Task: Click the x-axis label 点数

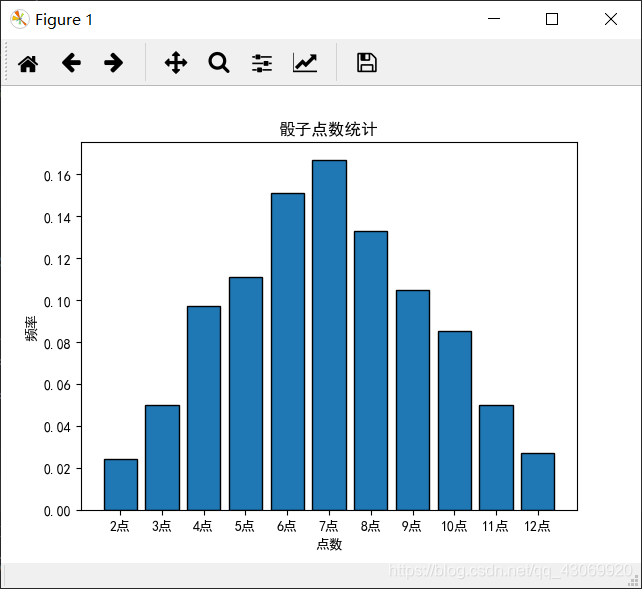Action: tap(329, 544)
